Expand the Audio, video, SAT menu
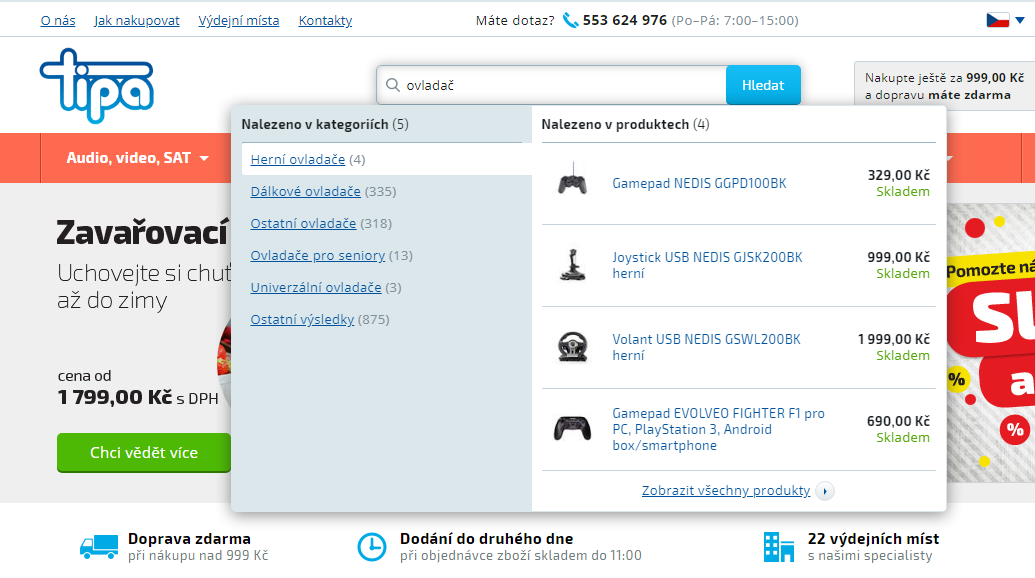 [x=137, y=158]
